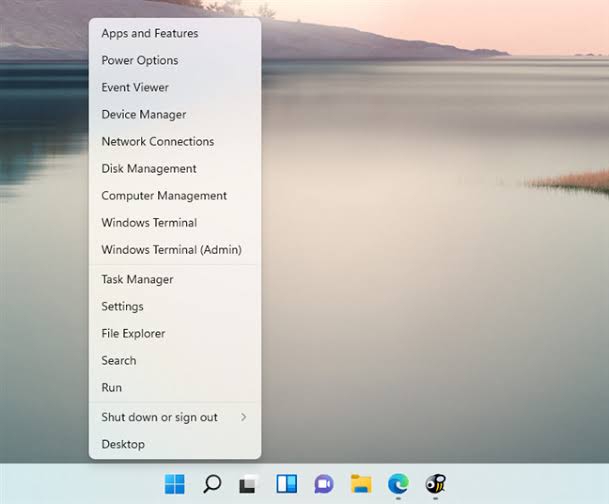Open Settings from the menu
Image resolution: width=609 pixels, height=504 pixels.
[x=175, y=306]
